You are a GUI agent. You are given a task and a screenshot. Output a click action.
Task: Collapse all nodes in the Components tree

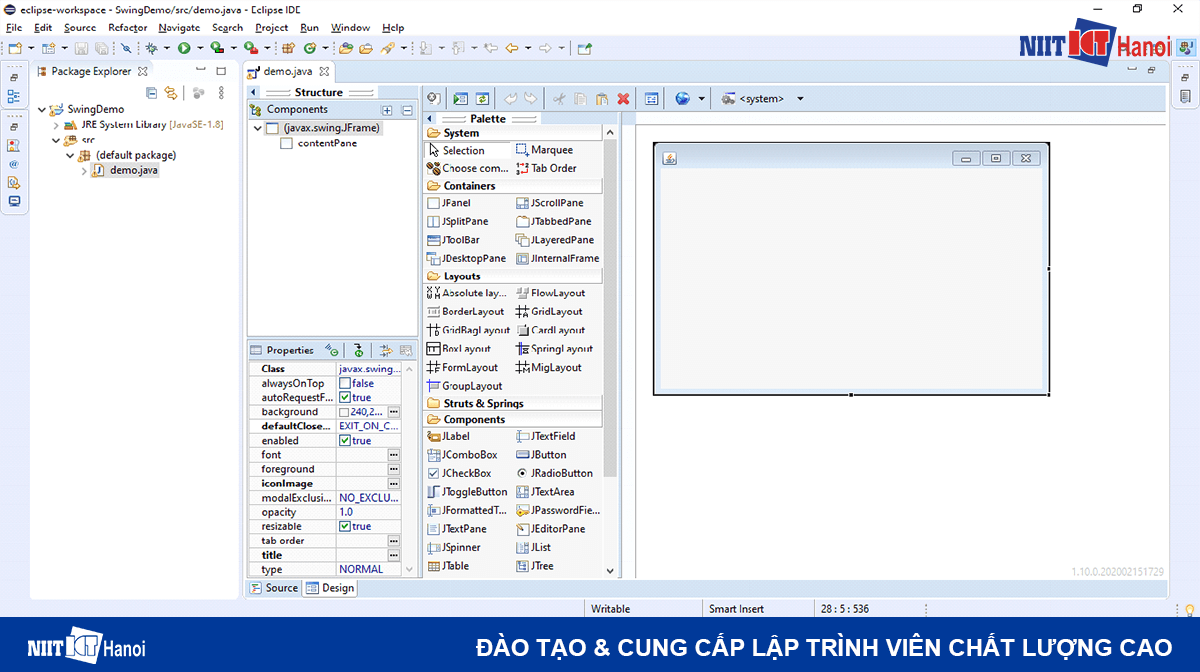pos(406,109)
